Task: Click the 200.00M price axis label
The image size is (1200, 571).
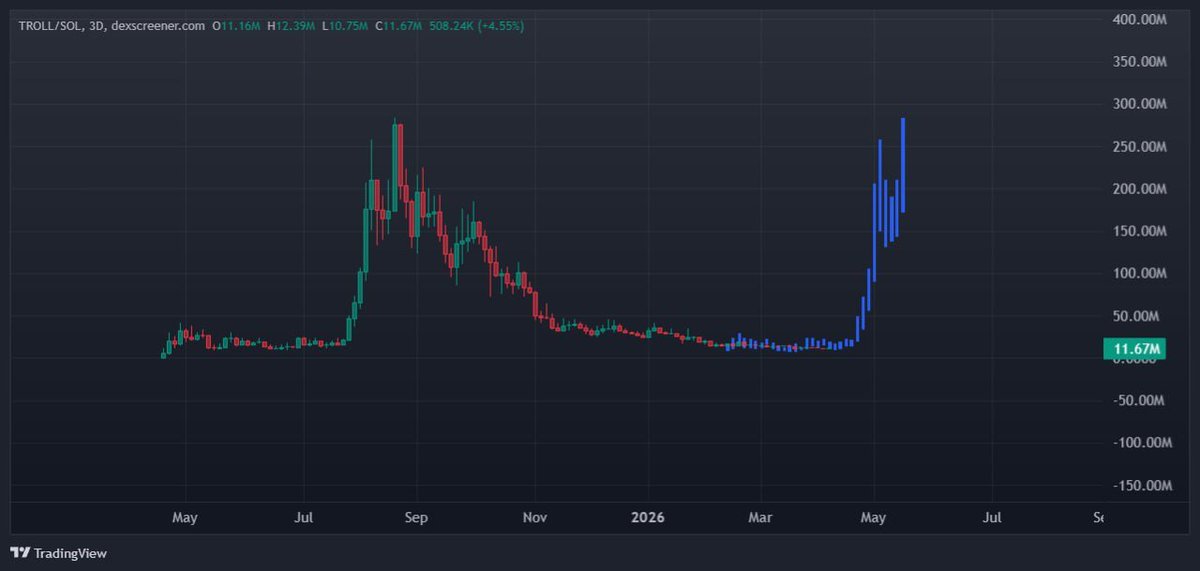Action: [1139, 189]
